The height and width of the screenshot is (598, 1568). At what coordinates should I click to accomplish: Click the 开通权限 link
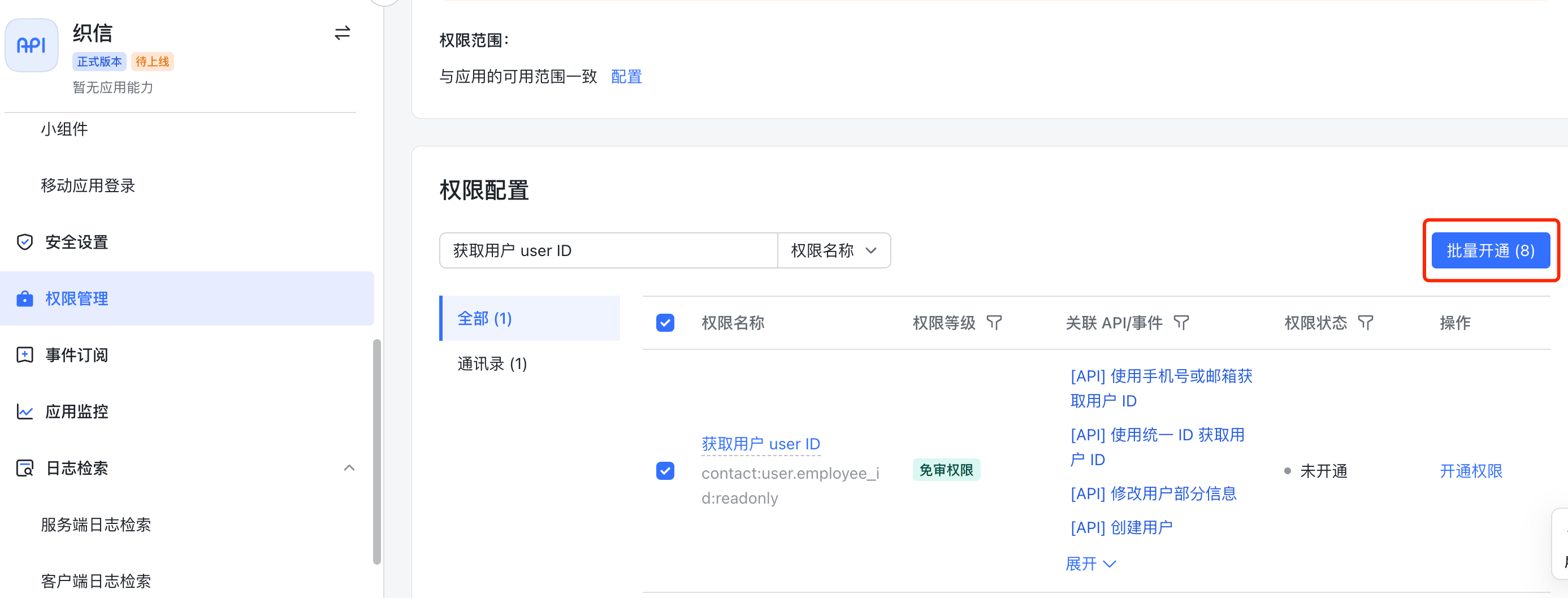[1471, 471]
